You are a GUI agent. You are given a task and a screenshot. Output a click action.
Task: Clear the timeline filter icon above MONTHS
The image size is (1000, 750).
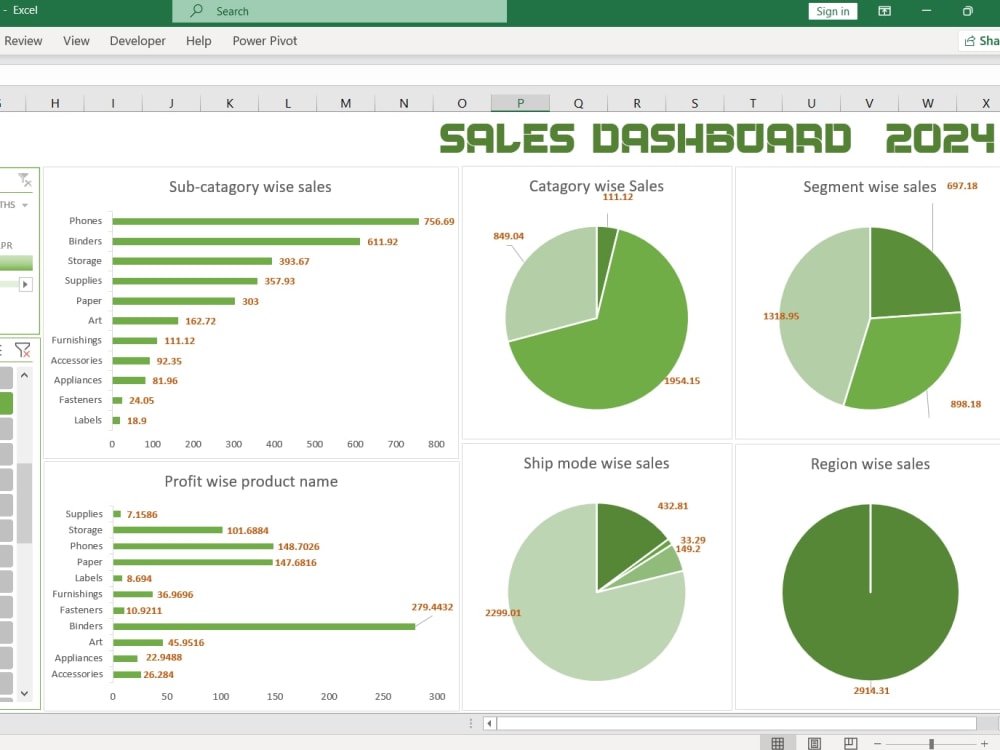[25, 180]
